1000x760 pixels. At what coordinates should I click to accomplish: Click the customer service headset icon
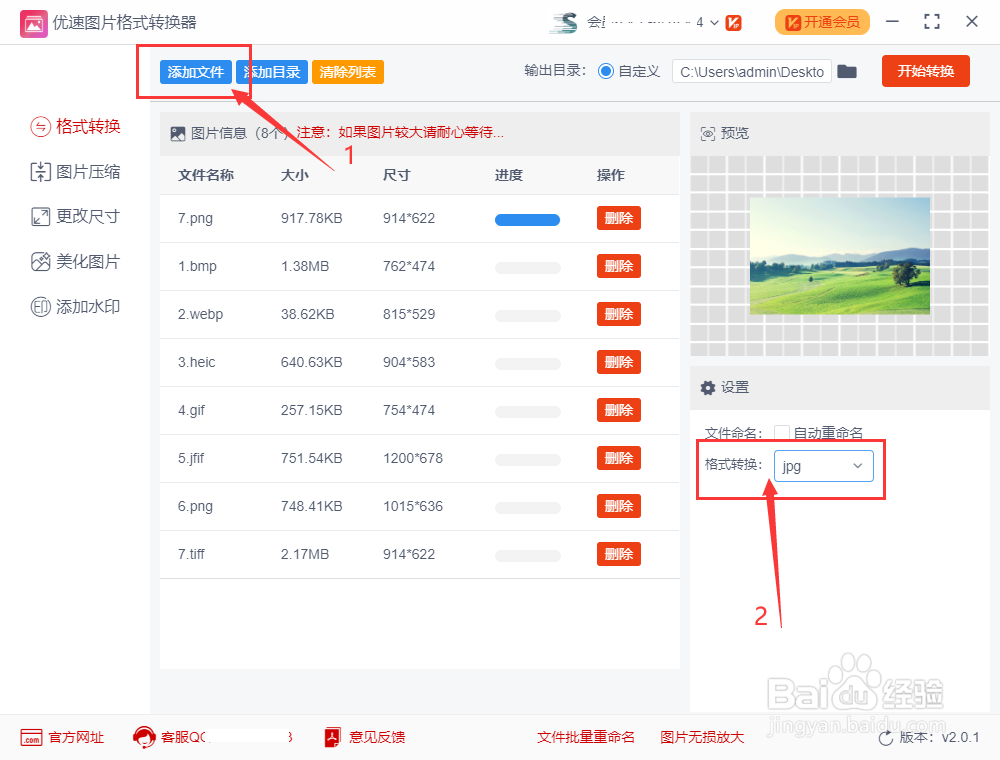(x=144, y=737)
